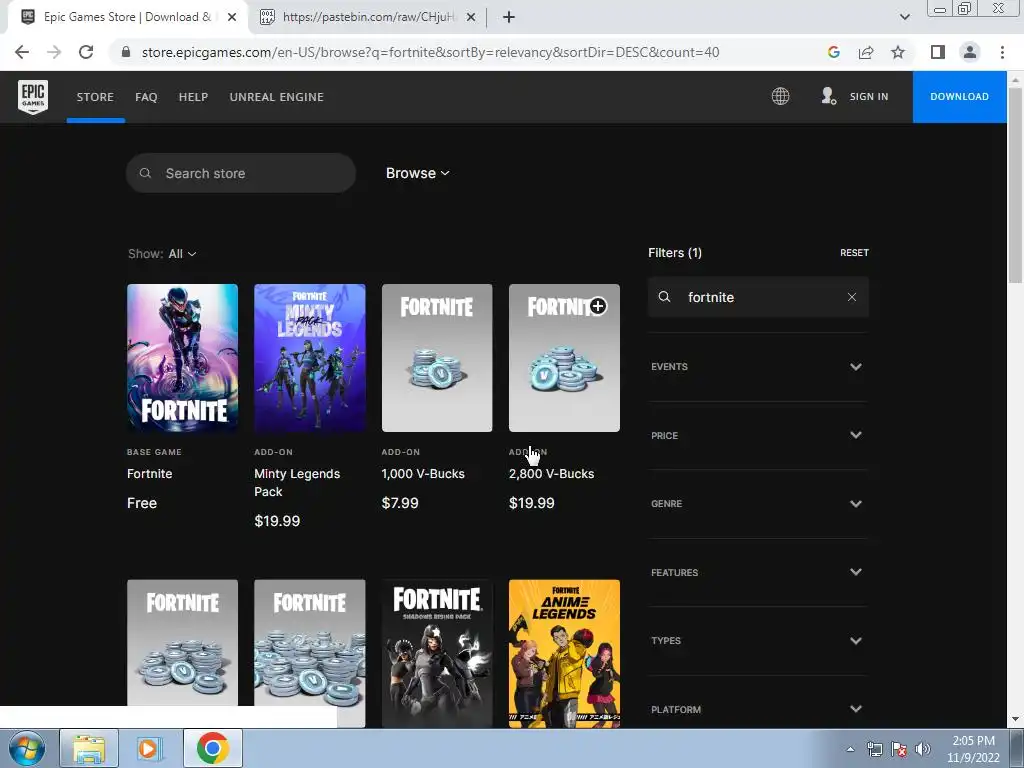Select the Store nav tab
The image size is (1024, 768).
pyautogui.click(x=95, y=97)
